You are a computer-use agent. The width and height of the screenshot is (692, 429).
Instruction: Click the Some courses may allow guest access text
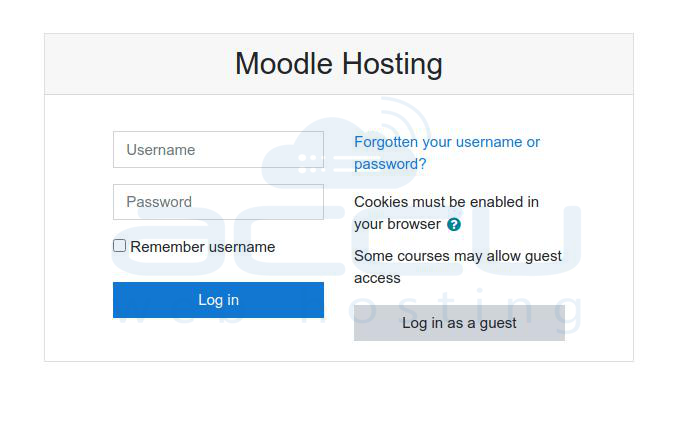pyautogui.click(x=458, y=267)
